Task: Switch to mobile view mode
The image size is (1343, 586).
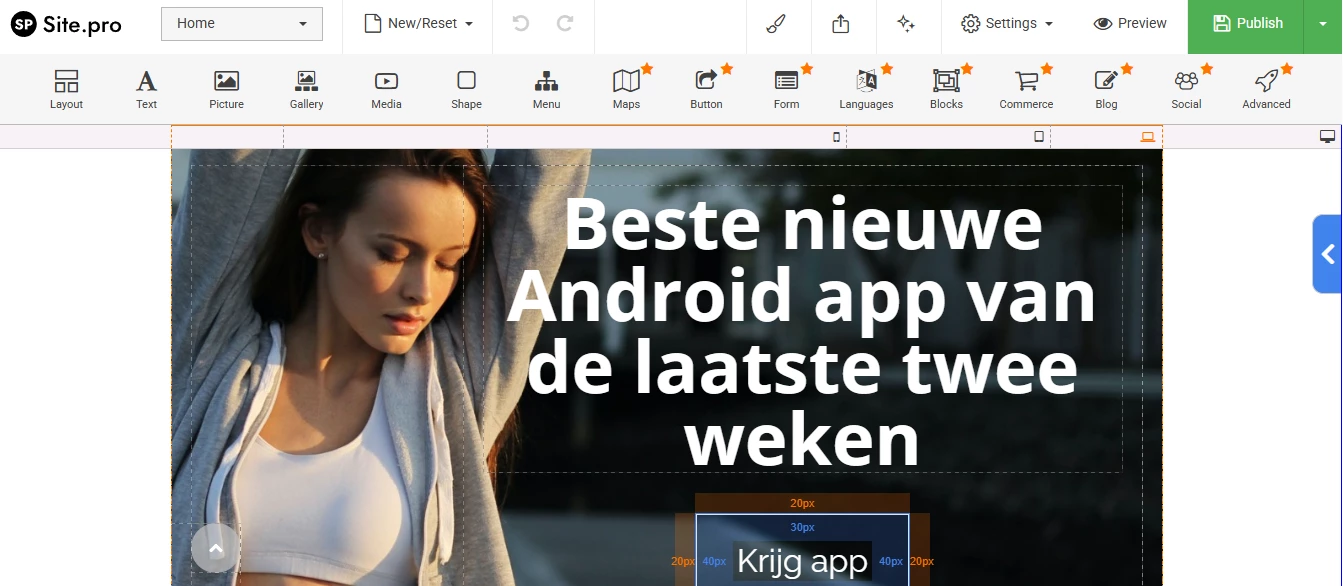Action: 836,136
